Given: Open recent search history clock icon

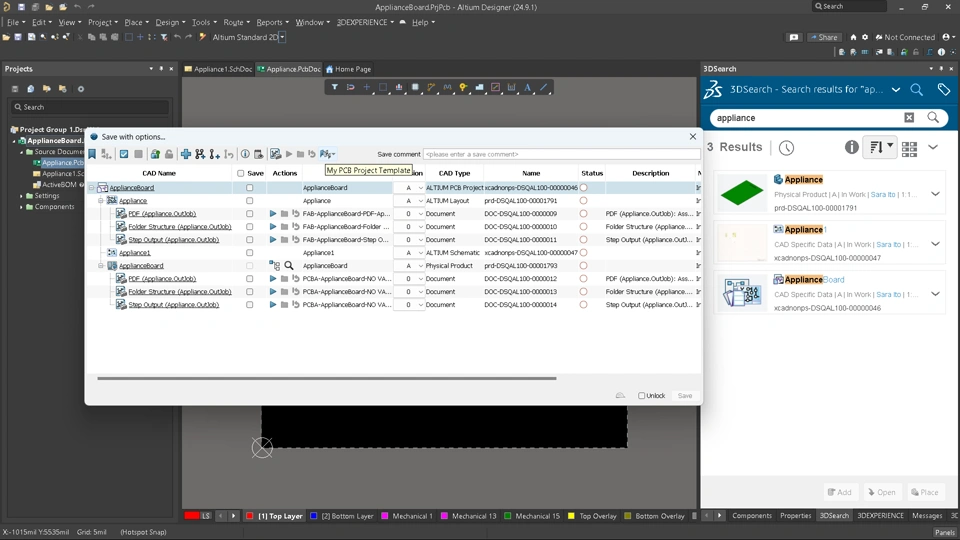Looking at the screenshot, I should 786,148.
